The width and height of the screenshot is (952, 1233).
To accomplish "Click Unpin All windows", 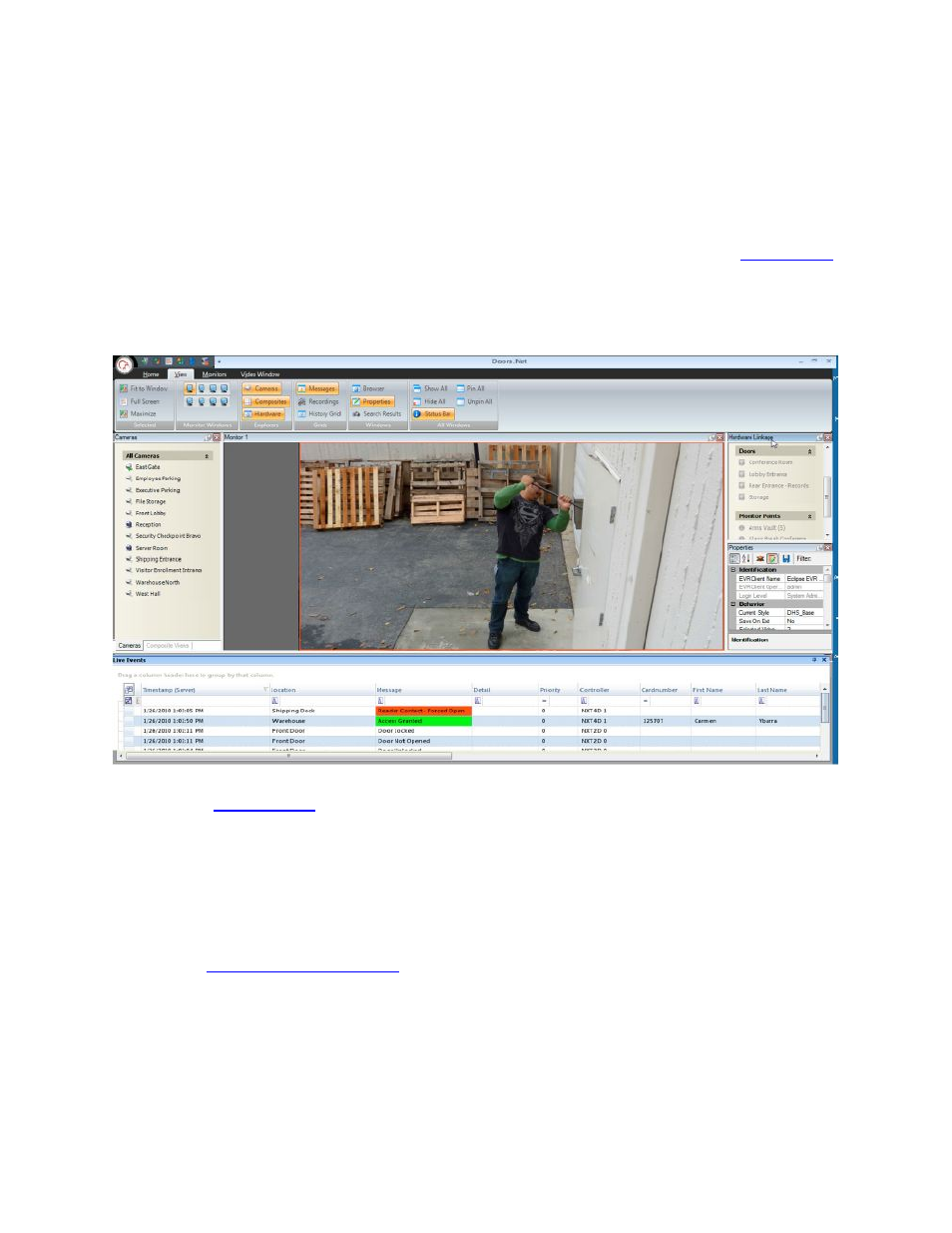I will click(x=475, y=401).
